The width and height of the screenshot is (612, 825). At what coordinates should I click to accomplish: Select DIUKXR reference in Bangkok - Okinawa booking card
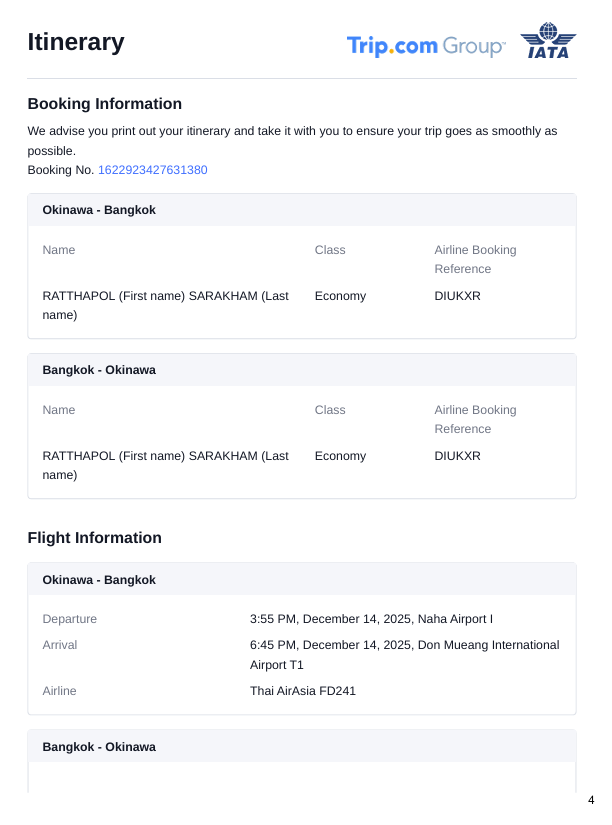[457, 456]
